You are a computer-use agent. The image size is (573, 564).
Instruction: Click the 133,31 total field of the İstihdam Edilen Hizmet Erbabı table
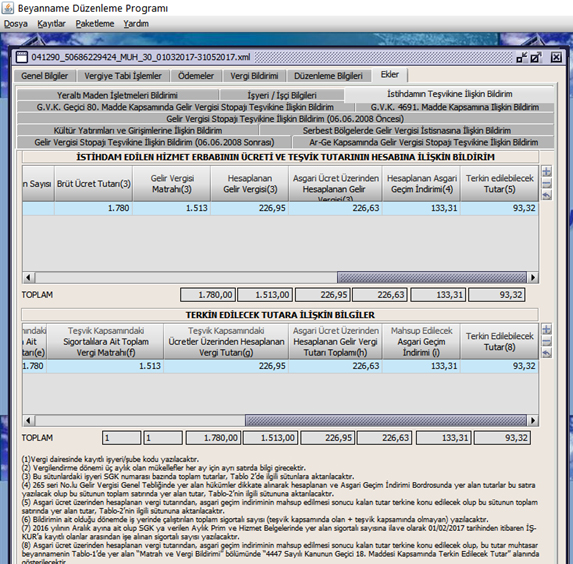coord(438,295)
